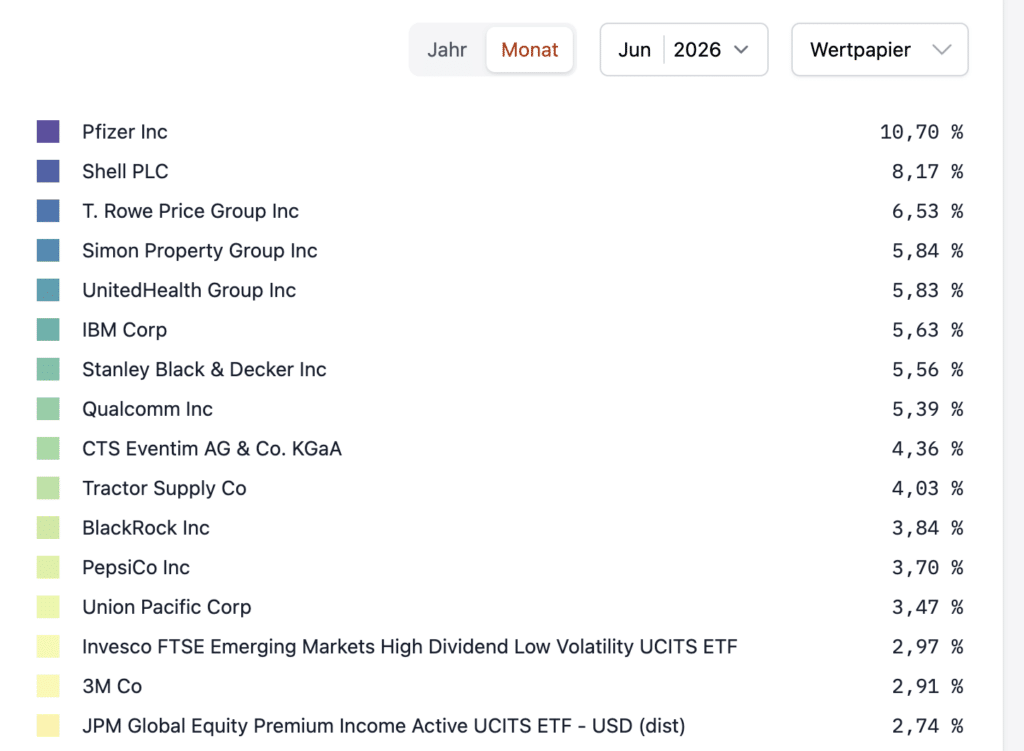Click the IBM Corp teal swatch
The width and height of the screenshot is (1024, 751).
point(48,330)
